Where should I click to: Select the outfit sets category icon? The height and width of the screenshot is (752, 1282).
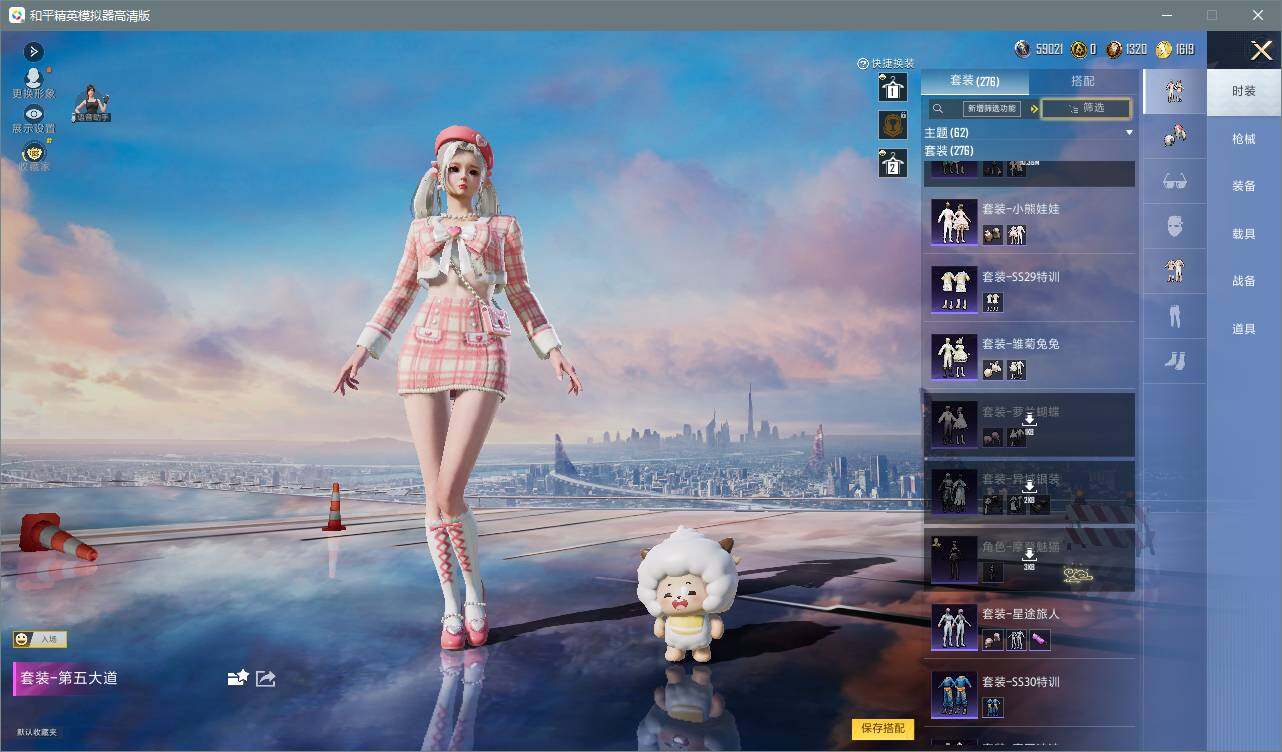click(x=1175, y=92)
